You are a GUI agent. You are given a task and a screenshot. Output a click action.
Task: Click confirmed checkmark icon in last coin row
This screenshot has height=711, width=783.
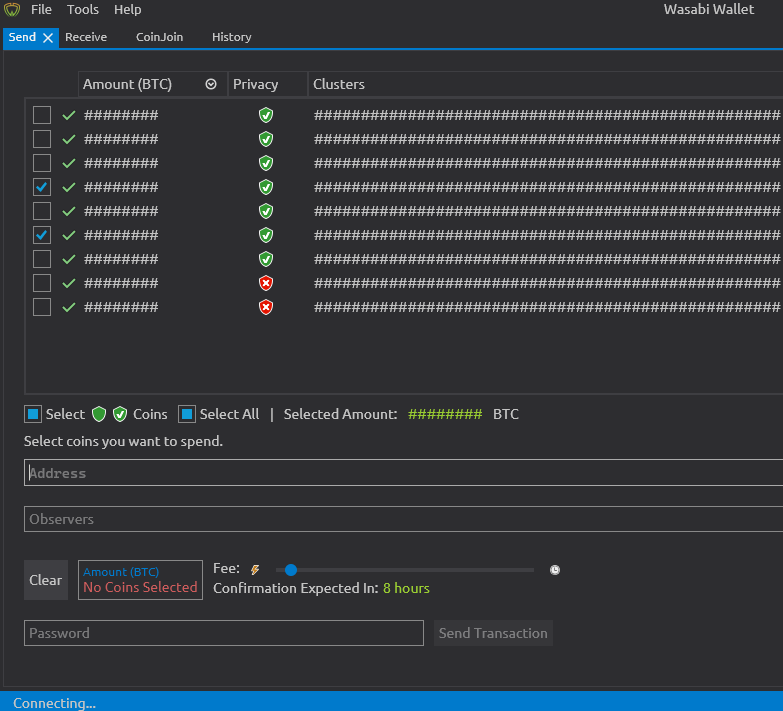(69, 307)
